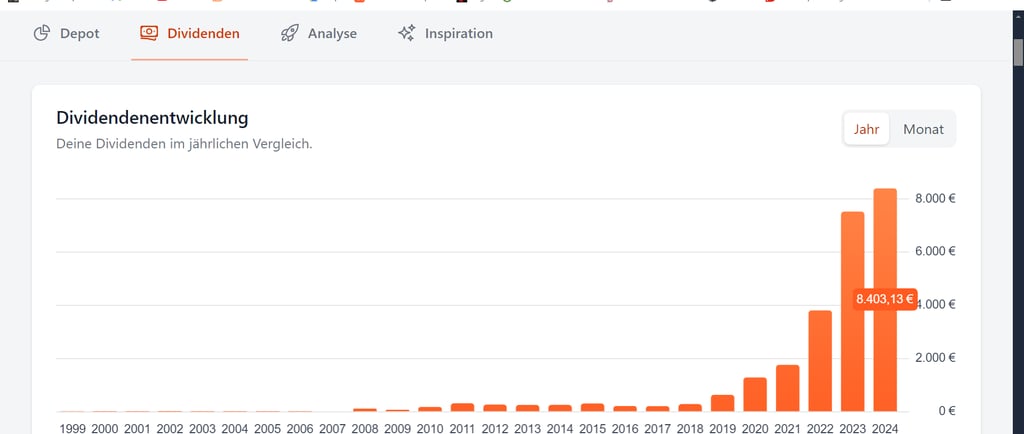Open the Inspiration tab label
1024x434 pixels.
click(459, 34)
